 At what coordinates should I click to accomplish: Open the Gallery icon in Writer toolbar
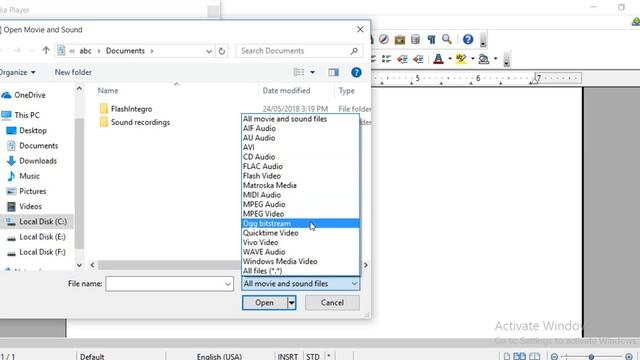tap(400, 40)
